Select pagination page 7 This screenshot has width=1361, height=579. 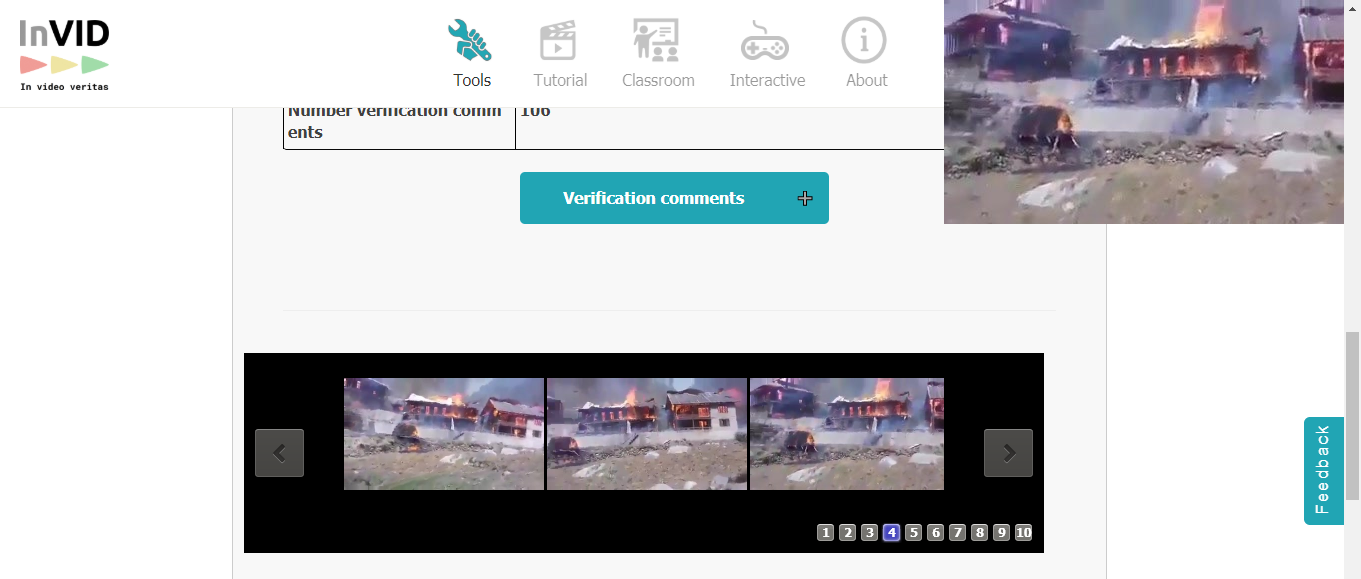[957, 532]
